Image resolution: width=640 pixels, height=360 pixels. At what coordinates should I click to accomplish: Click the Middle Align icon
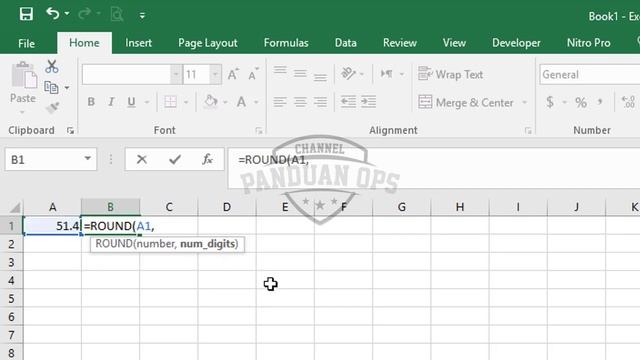tap(300, 73)
